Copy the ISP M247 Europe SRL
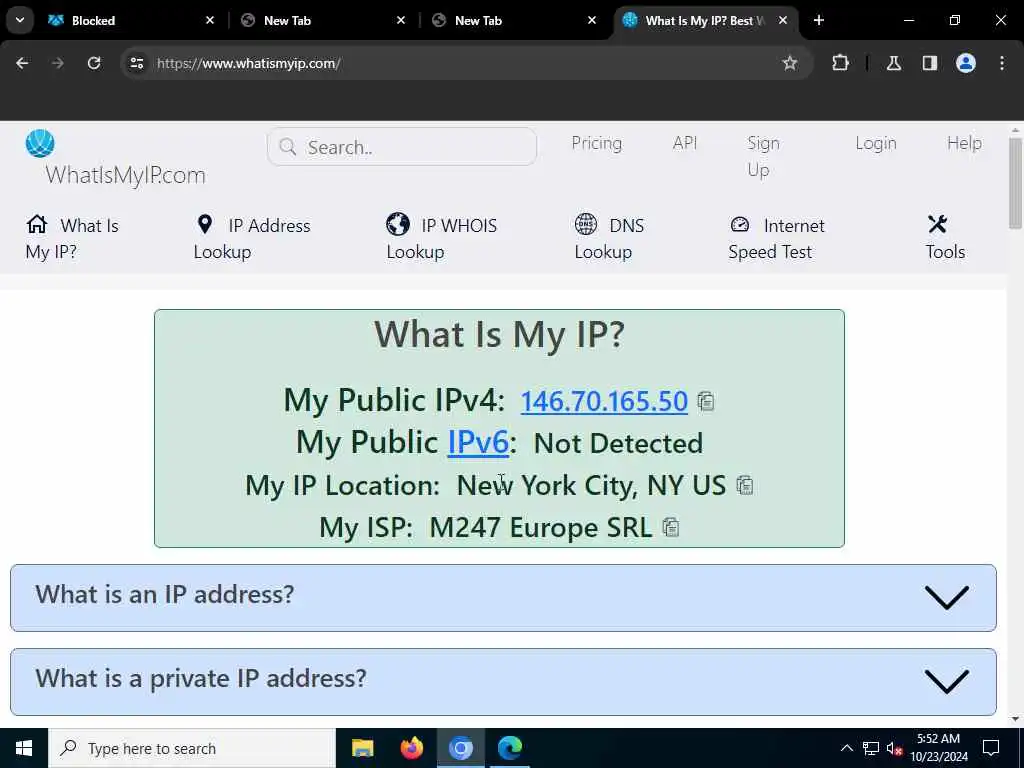The image size is (1024, 768). [x=671, y=527]
